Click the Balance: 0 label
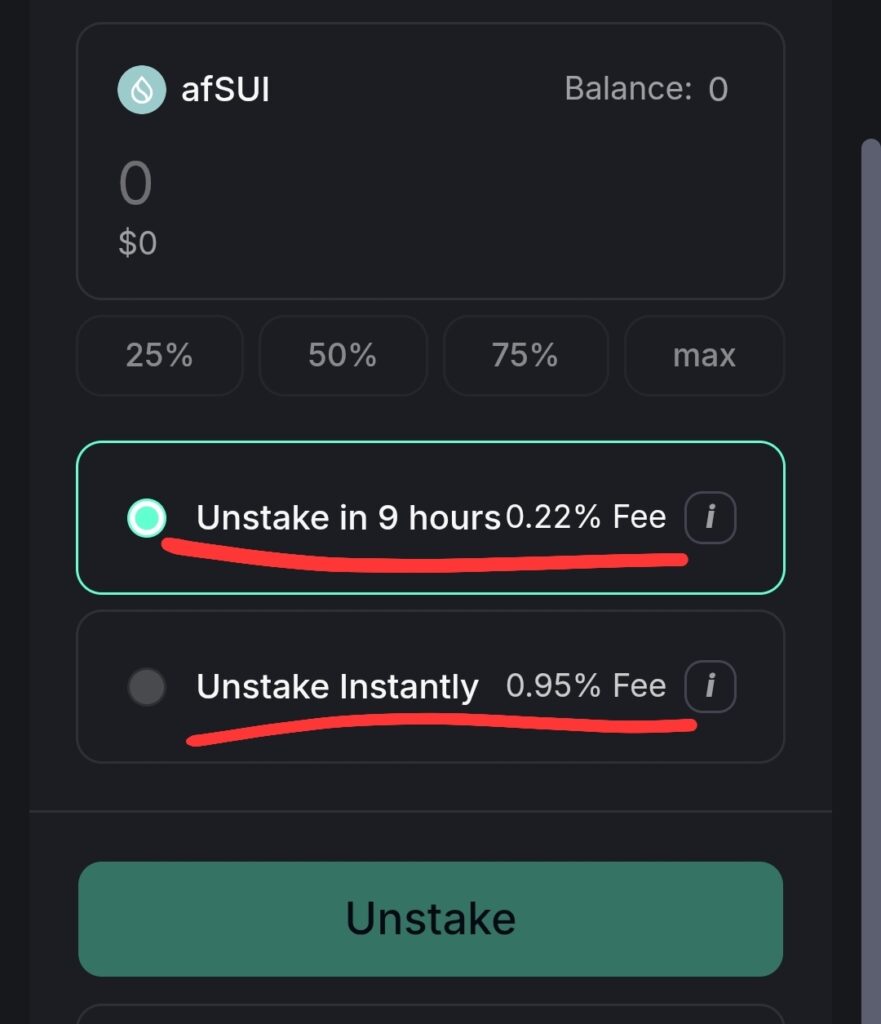The width and height of the screenshot is (881, 1024). click(x=646, y=89)
